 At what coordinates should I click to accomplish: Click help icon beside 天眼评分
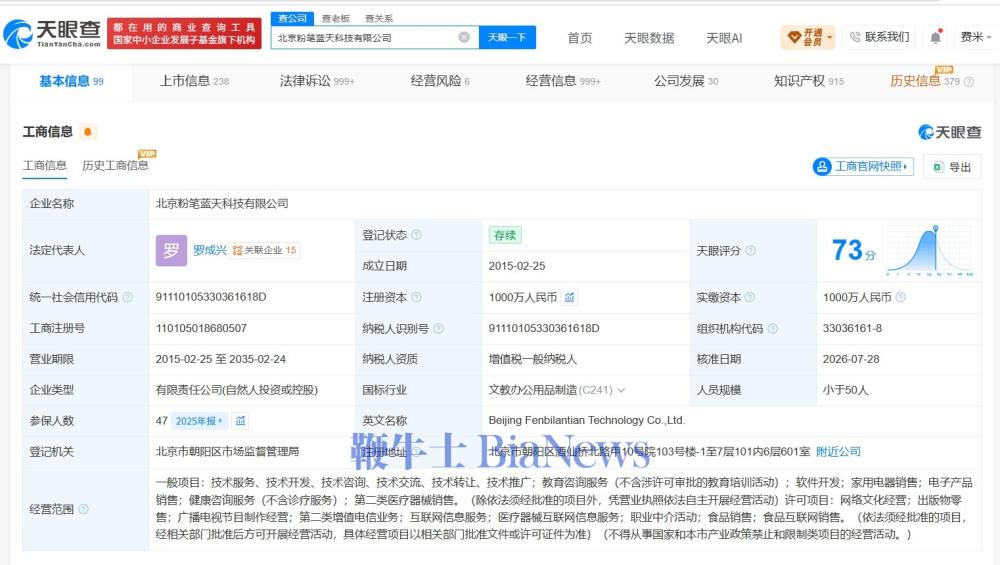[751, 251]
